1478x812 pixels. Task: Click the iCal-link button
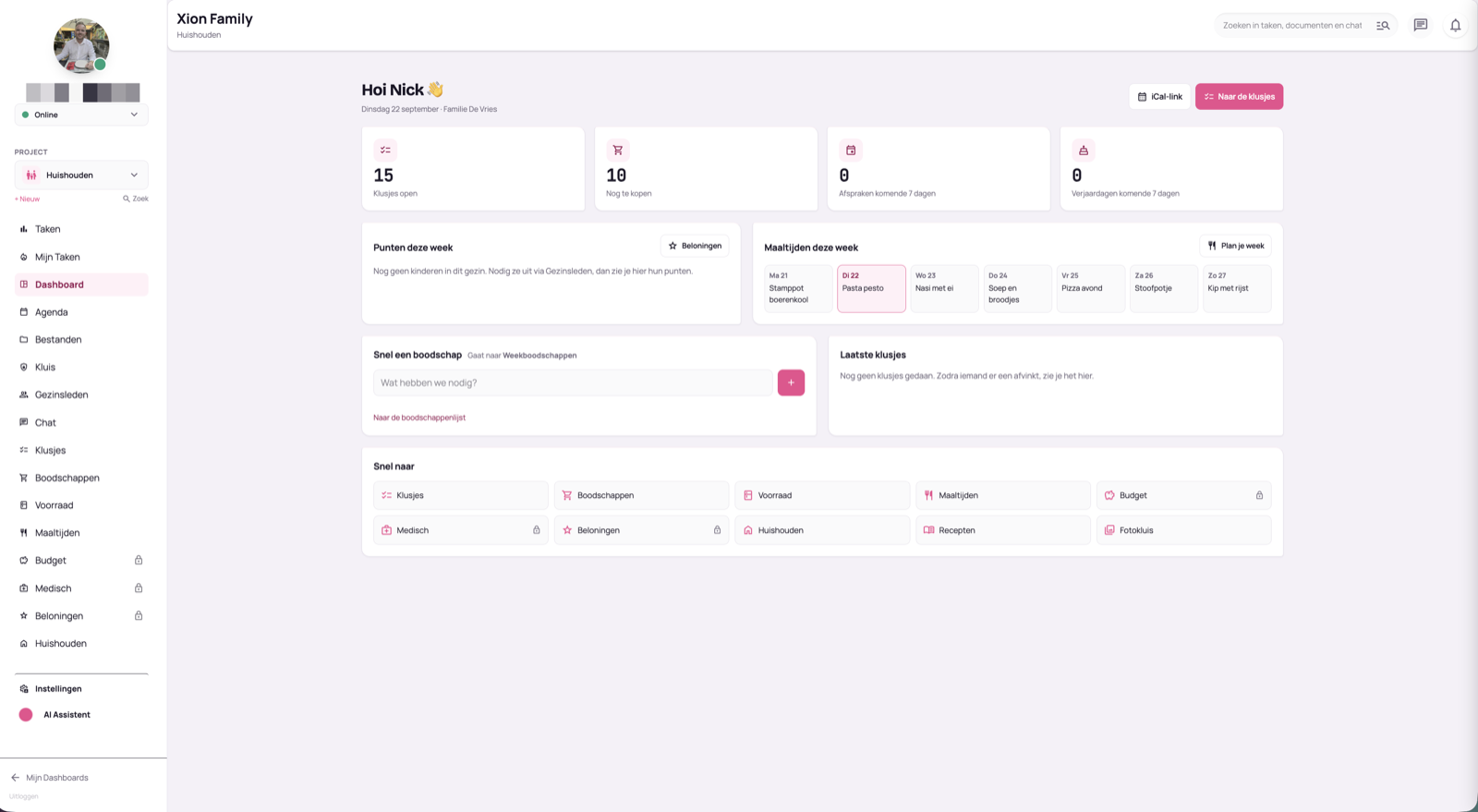pyautogui.click(x=1159, y=96)
